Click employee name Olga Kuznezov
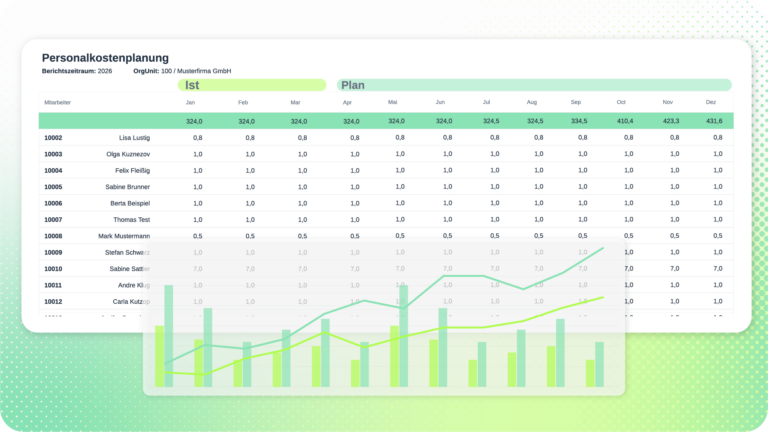This screenshot has width=768, height=432. [x=127, y=154]
